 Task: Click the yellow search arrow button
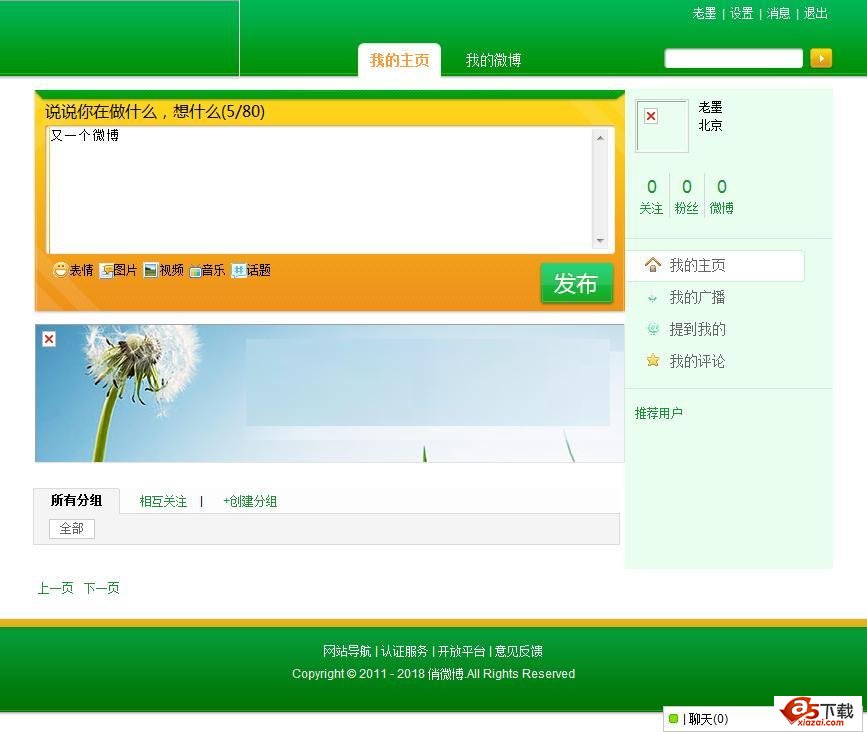coord(820,58)
